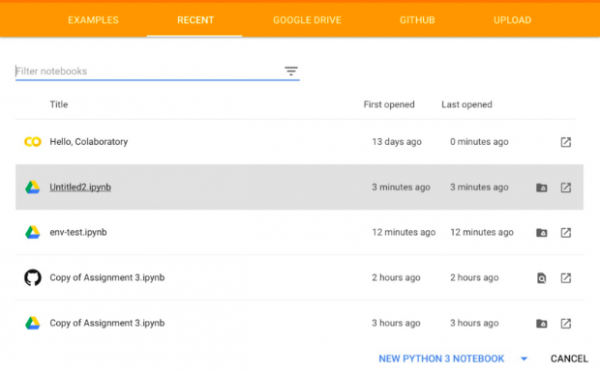Click the GitHub icon beside Copy of Assignment 3
Image resolution: width=600 pixels, height=373 pixels.
point(33,277)
